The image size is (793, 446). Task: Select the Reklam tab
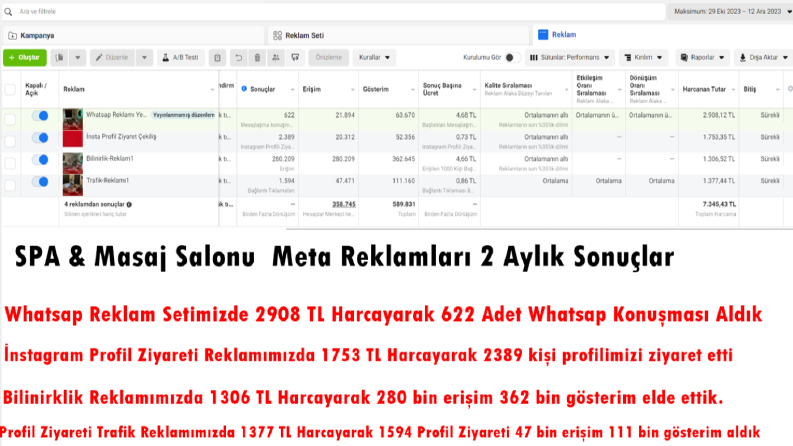[663, 34]
